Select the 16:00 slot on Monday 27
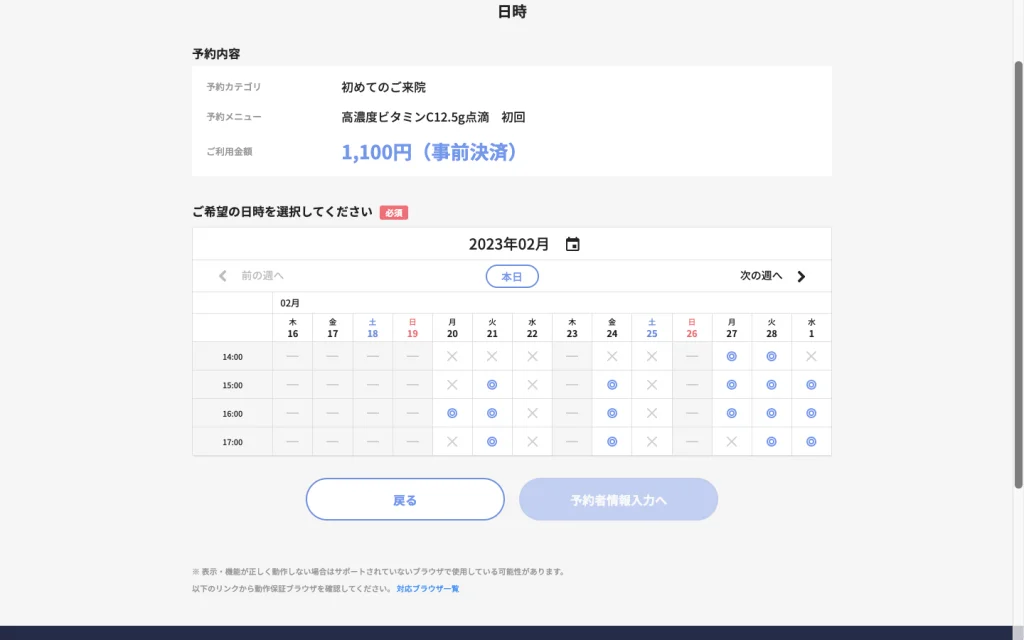The height and width of the screenshot is (640, 1024). click(731, 413)
